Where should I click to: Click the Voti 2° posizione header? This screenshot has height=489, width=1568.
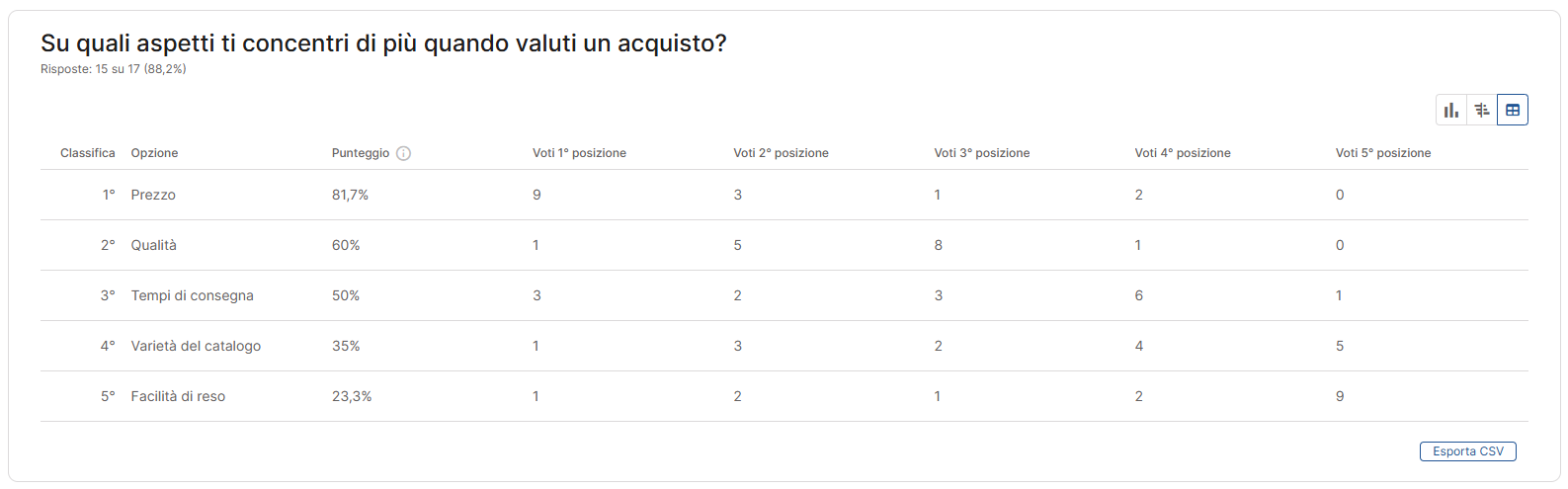pos(781,153)
